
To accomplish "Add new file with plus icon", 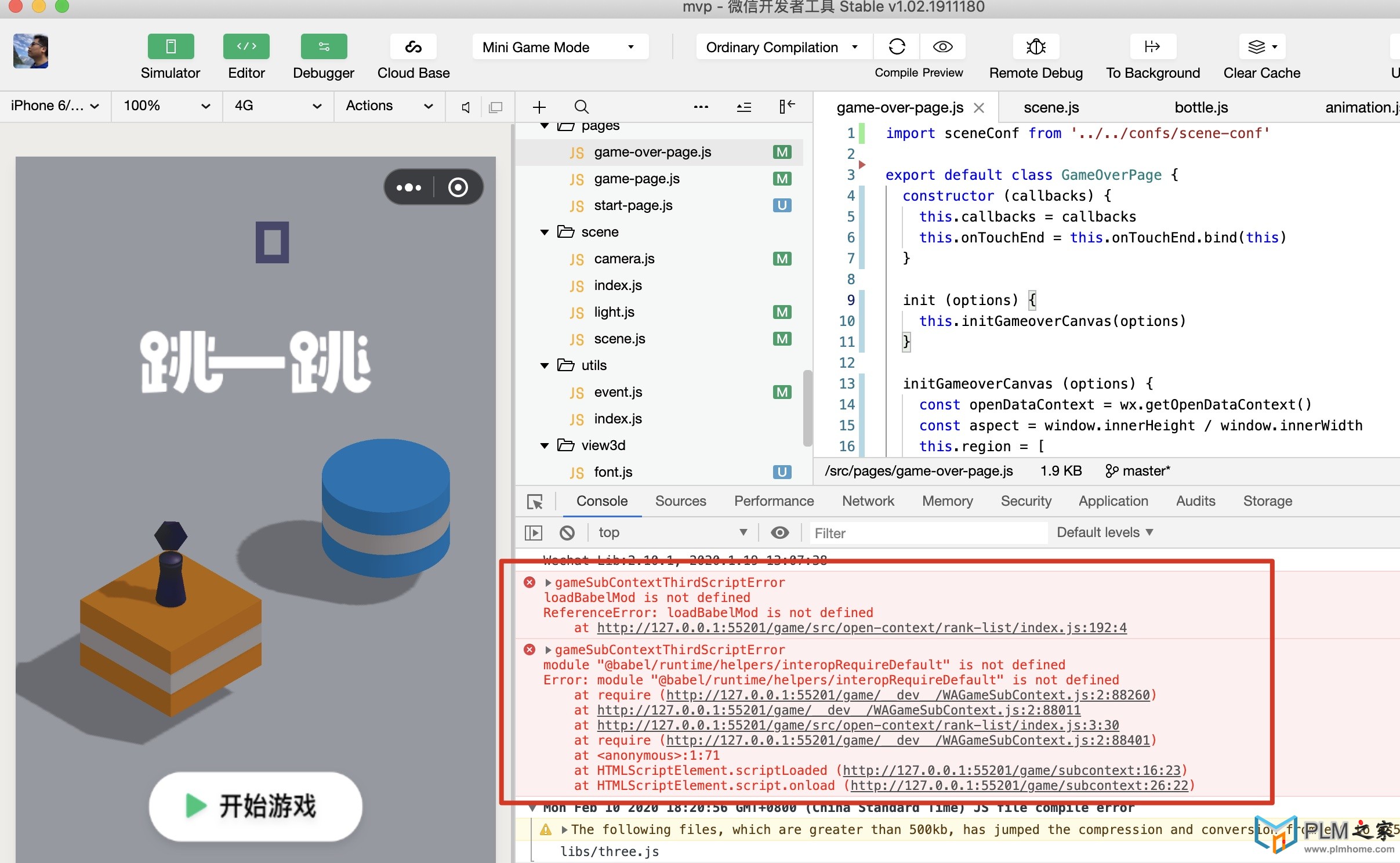I will tap(539, 107).
